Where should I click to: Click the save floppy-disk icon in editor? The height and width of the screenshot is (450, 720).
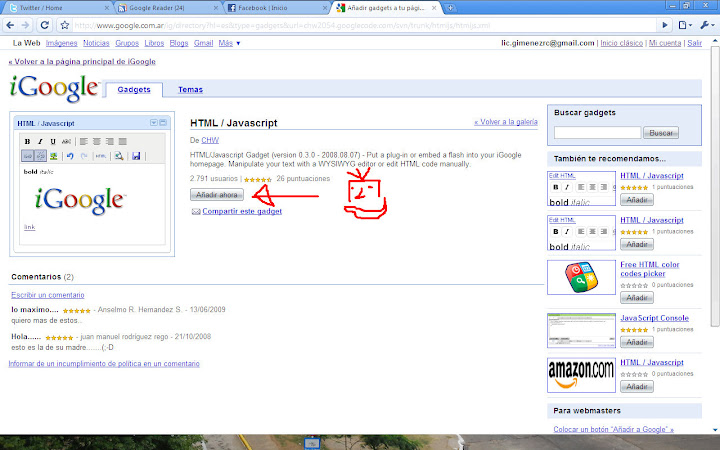click(136, 156)
